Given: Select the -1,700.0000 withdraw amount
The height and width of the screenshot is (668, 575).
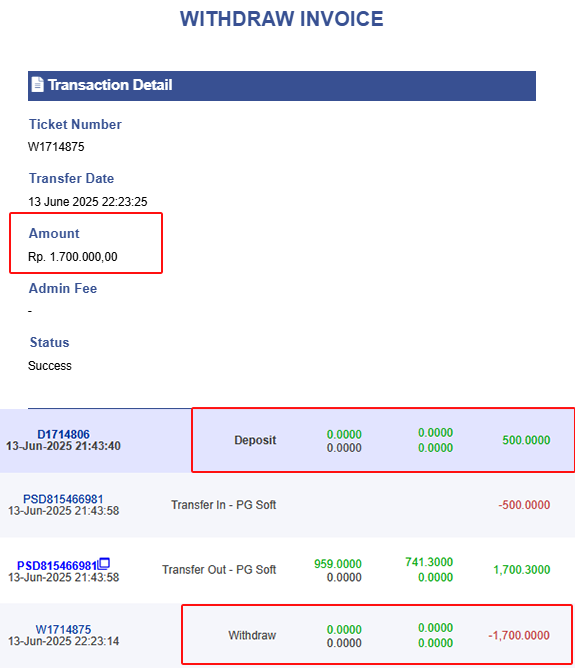Looking at the screenshot, I should pos(519,635).
